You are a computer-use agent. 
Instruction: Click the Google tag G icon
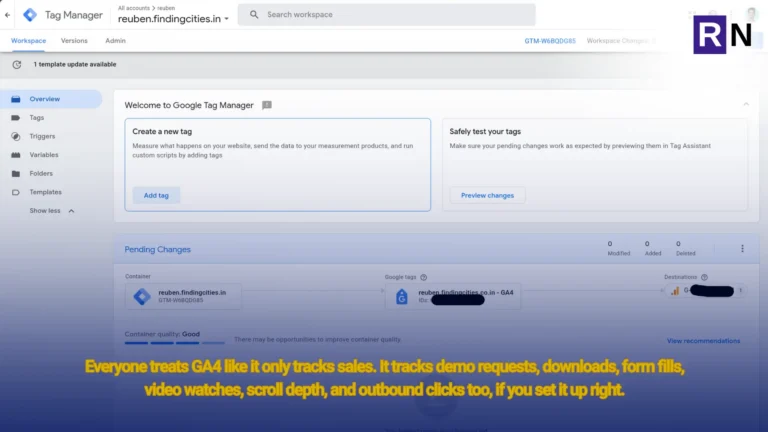point(402,296)
